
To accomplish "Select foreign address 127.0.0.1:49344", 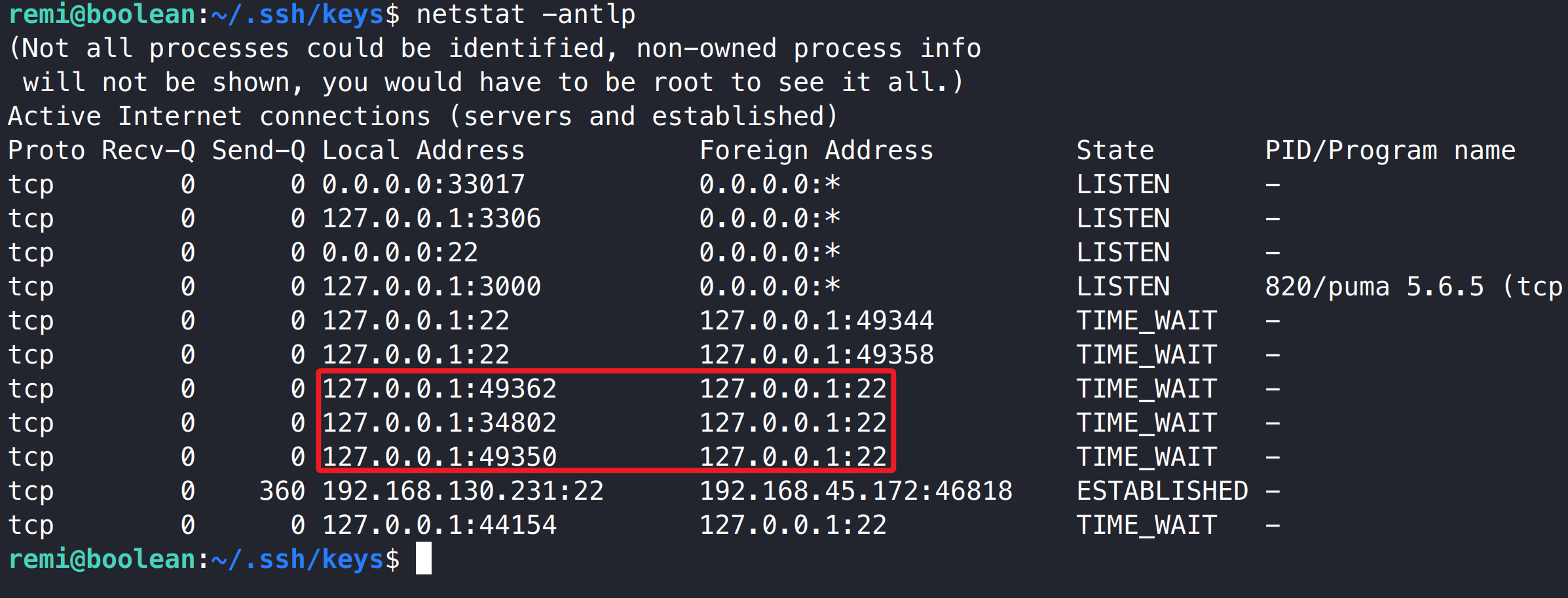I will 816,321.
